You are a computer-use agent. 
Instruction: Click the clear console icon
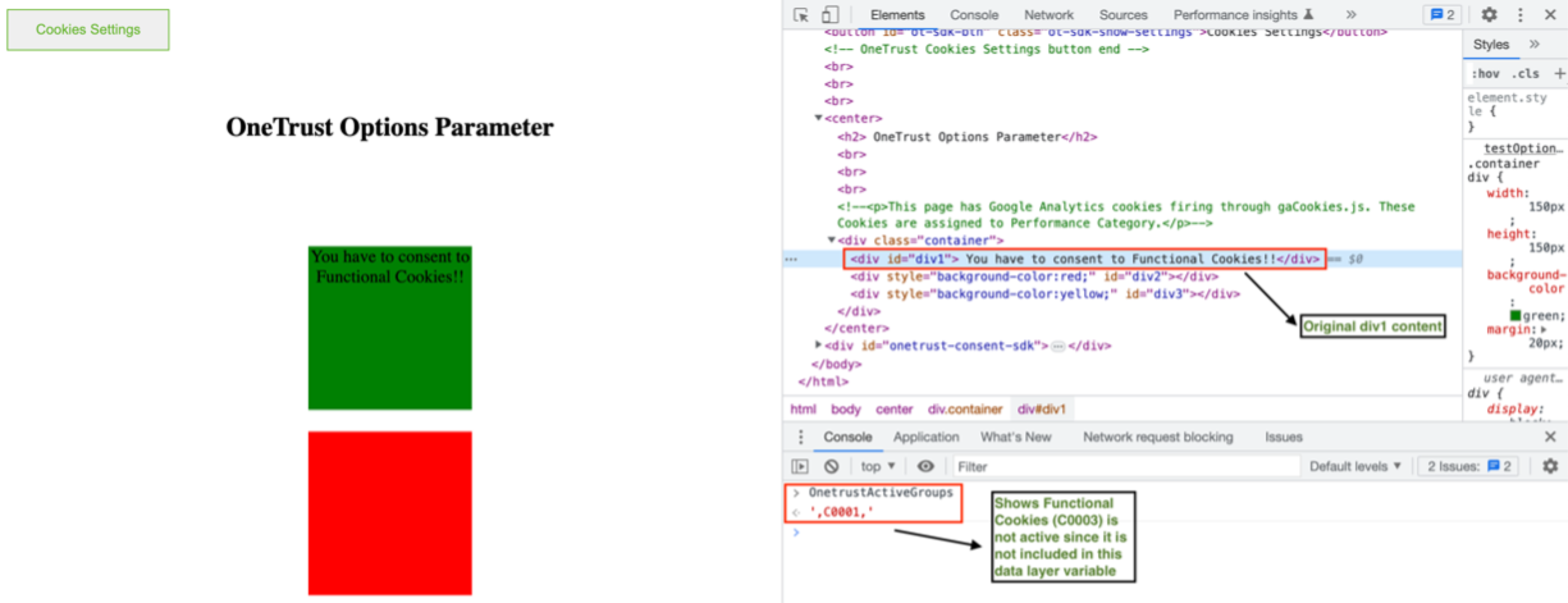(832, 466)
